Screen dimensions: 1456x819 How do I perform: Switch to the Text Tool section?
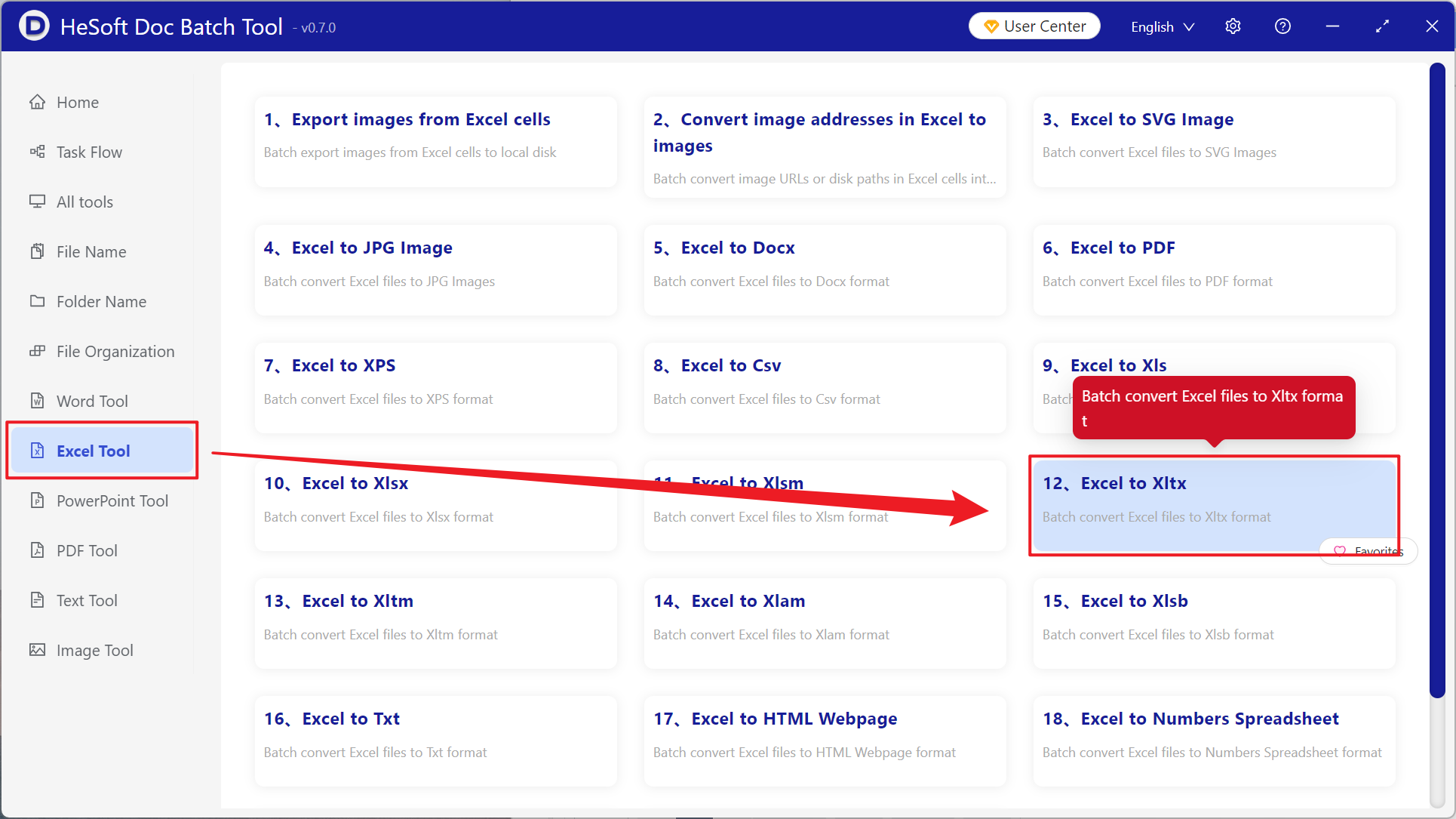103,600
